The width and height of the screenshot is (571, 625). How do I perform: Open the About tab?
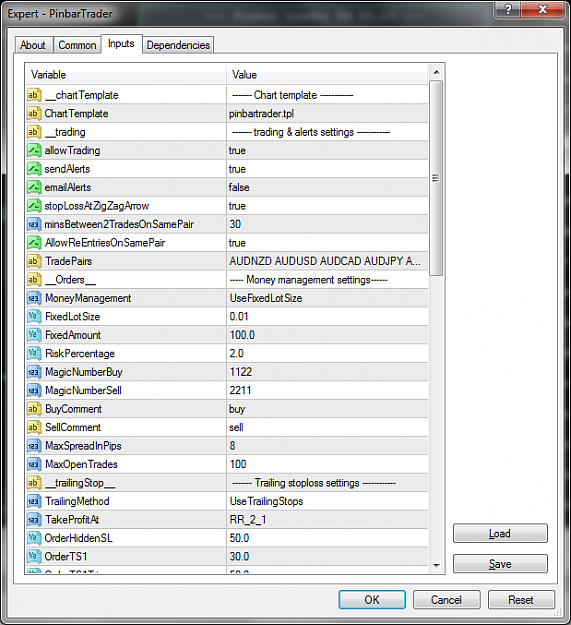pos(33,45)
